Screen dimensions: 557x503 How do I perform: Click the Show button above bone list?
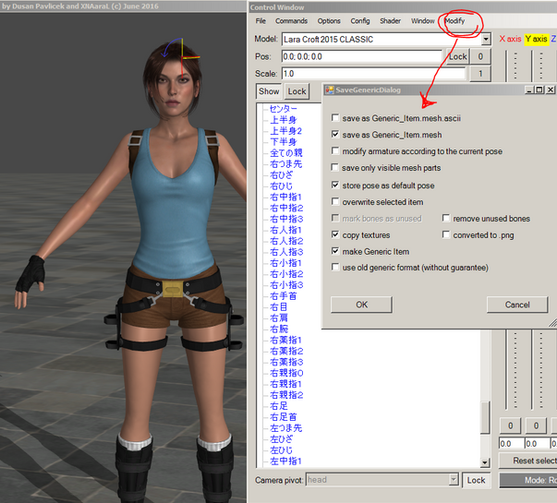coord(269,91)
